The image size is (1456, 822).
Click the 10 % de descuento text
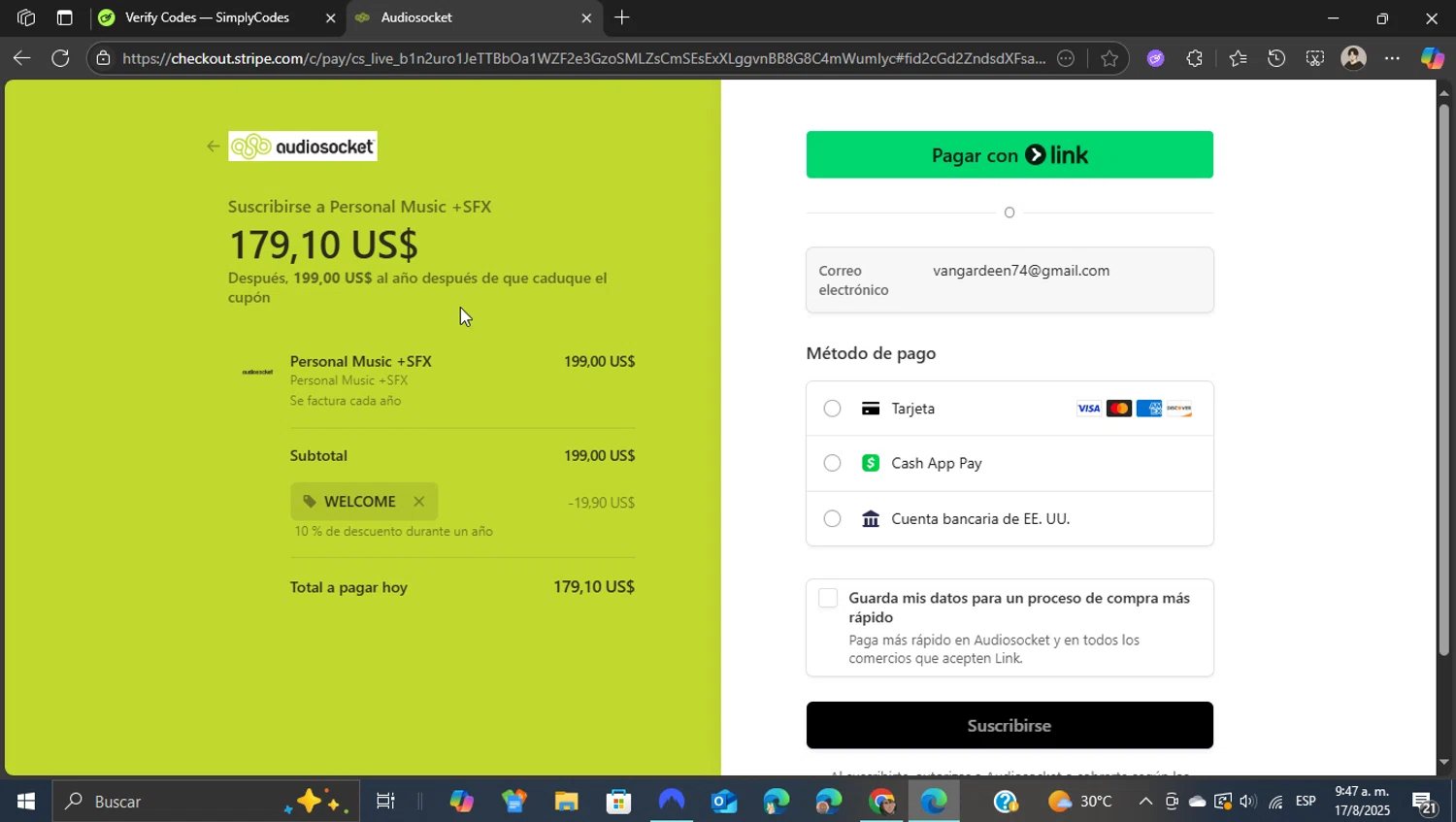coord(393,531)
